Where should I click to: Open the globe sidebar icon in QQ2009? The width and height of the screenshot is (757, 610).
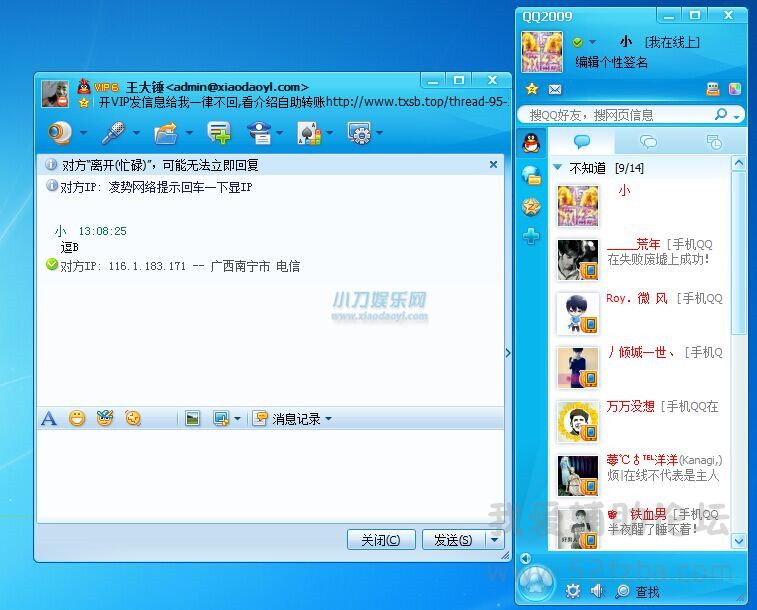(x=531, y=175)
